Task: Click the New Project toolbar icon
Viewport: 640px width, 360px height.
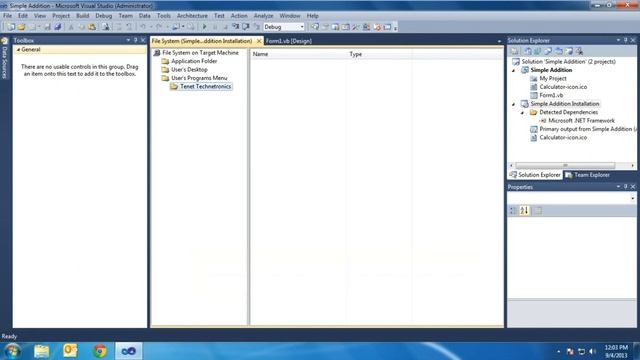Action: click(10, 27)
